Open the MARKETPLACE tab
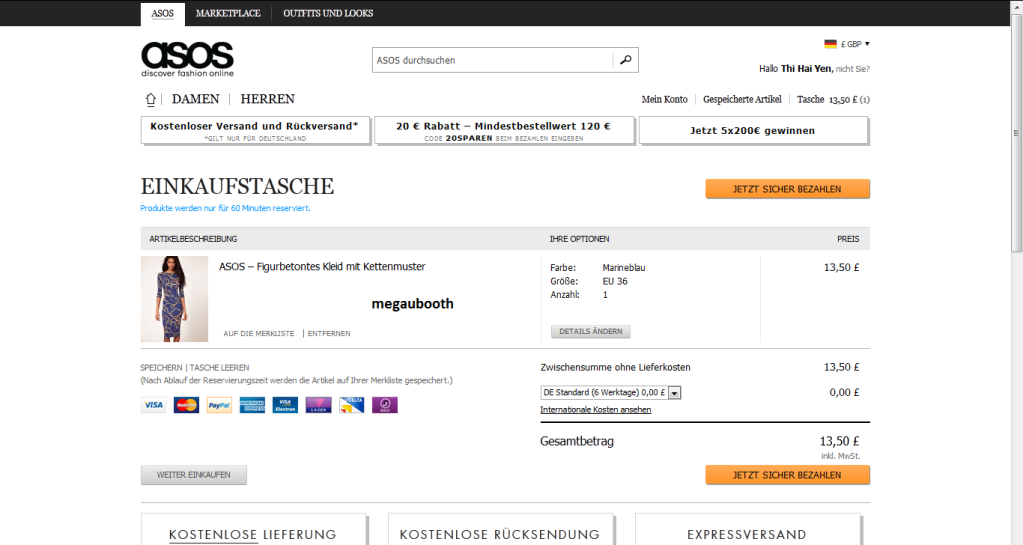 228,14
